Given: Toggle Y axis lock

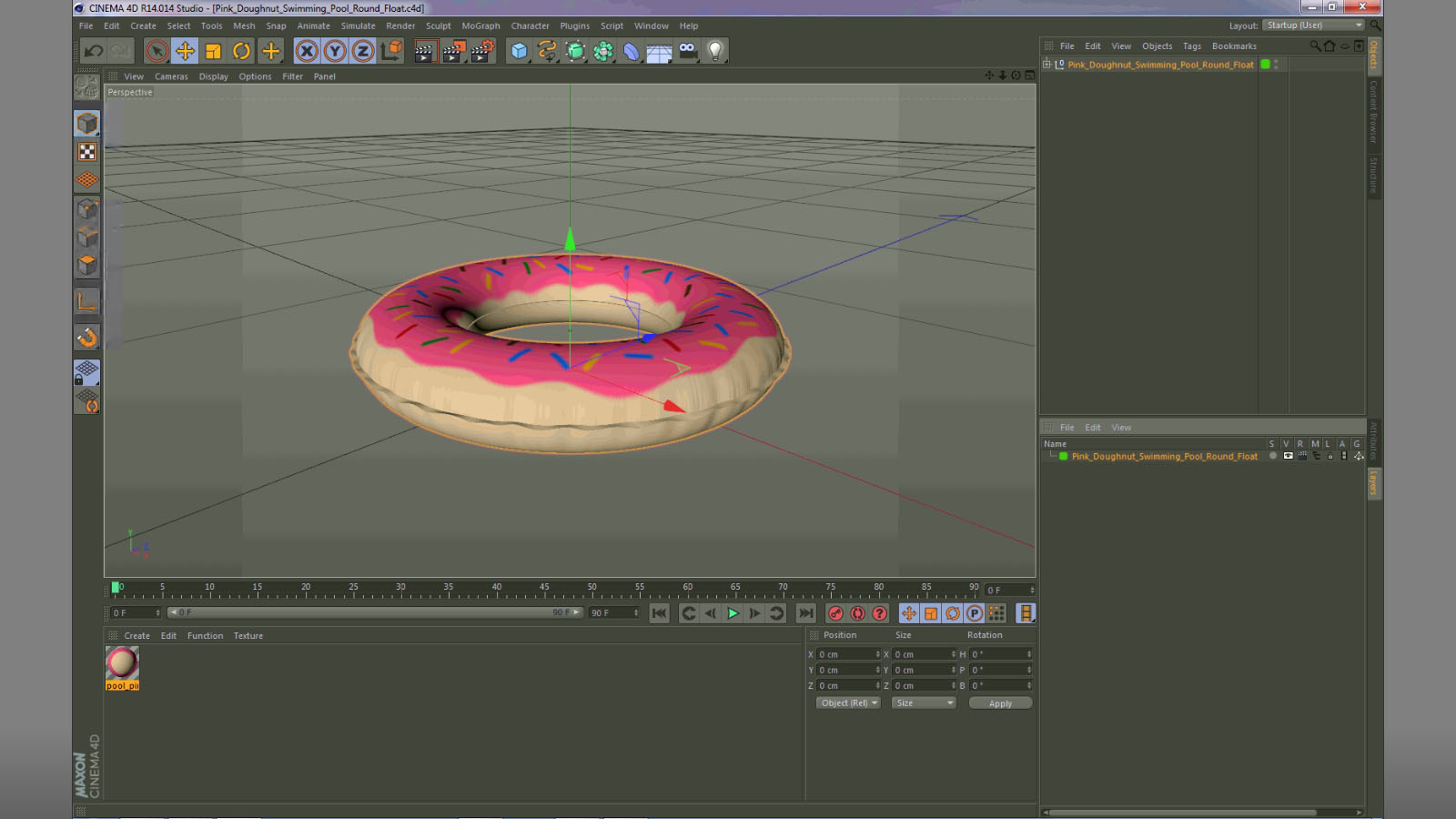Looking at the screenshot, I should coord(335,51).
